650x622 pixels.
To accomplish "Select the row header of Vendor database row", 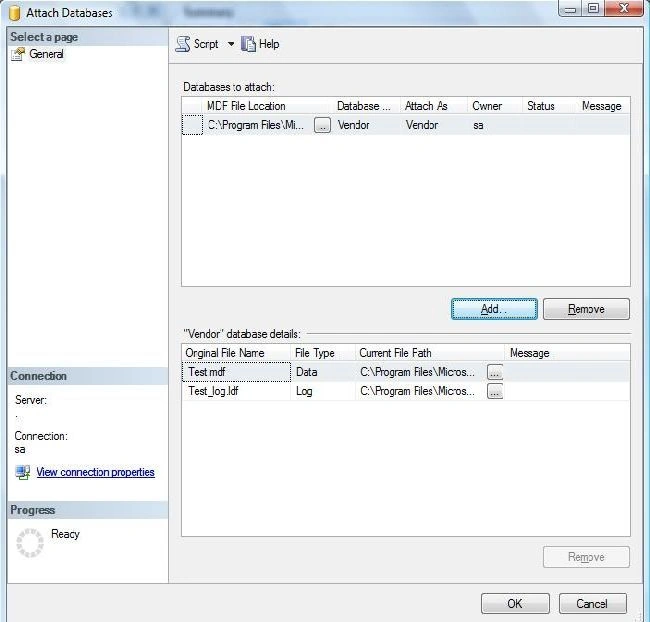I will [x=192, y=125].
